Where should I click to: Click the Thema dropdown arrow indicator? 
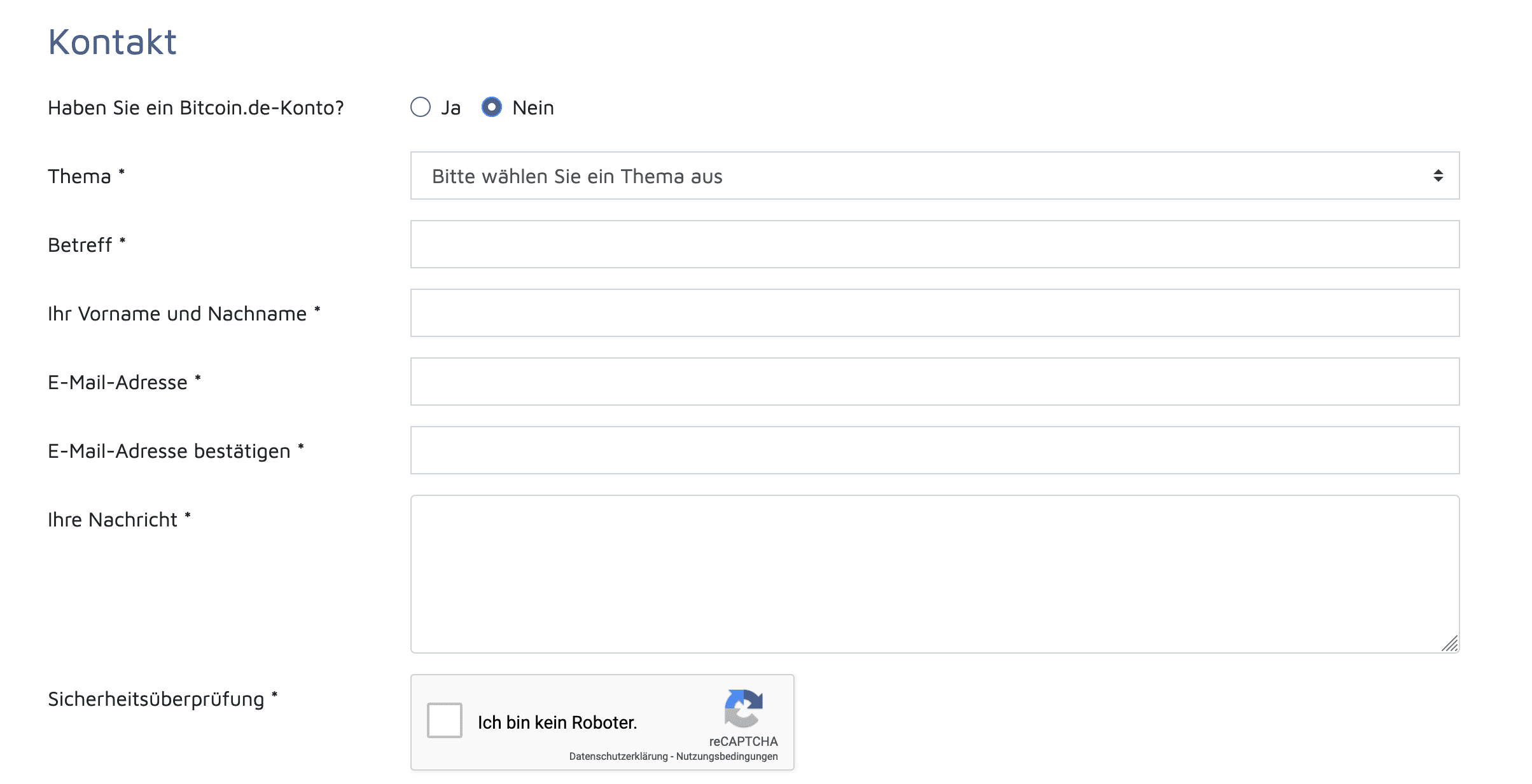click(x=1438, y=175)
